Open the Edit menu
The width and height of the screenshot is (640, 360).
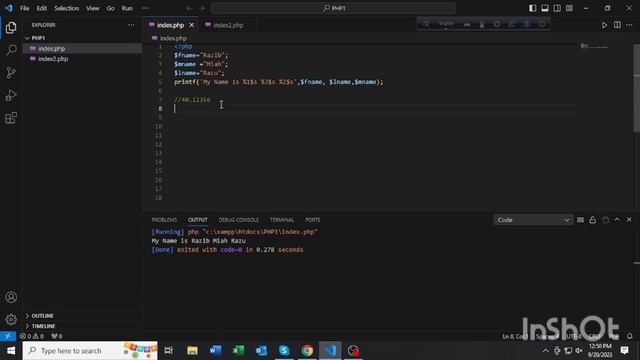click(42, 8)
